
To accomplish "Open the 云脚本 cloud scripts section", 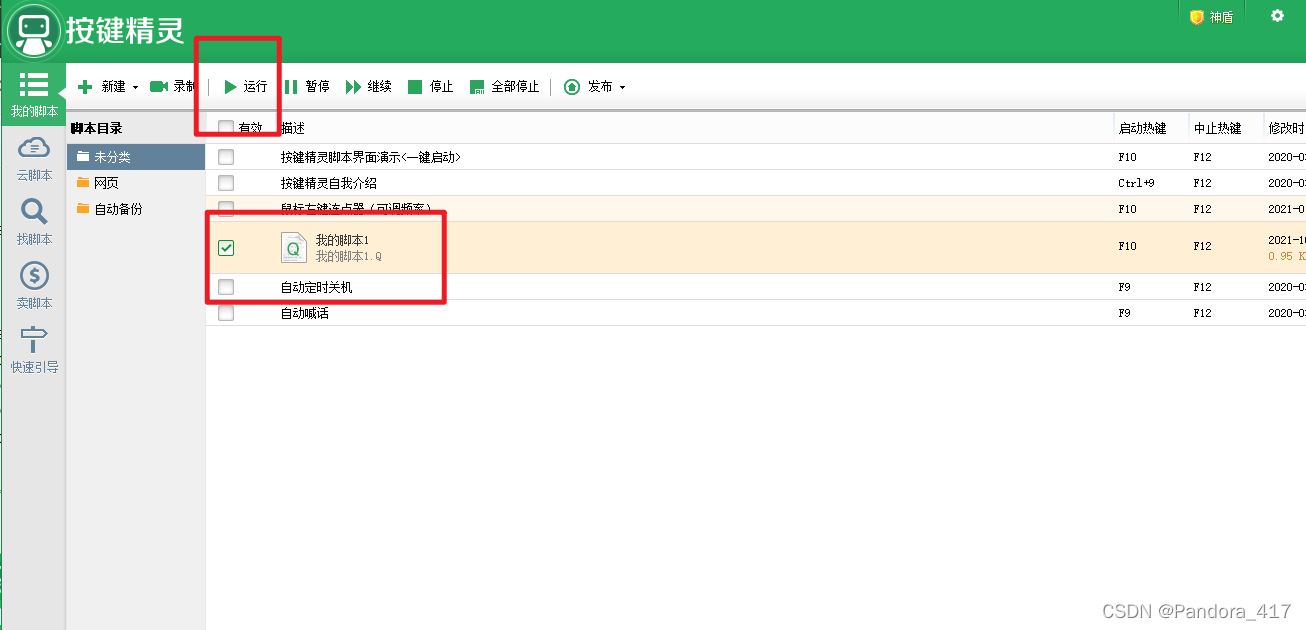I will (34, 158).
